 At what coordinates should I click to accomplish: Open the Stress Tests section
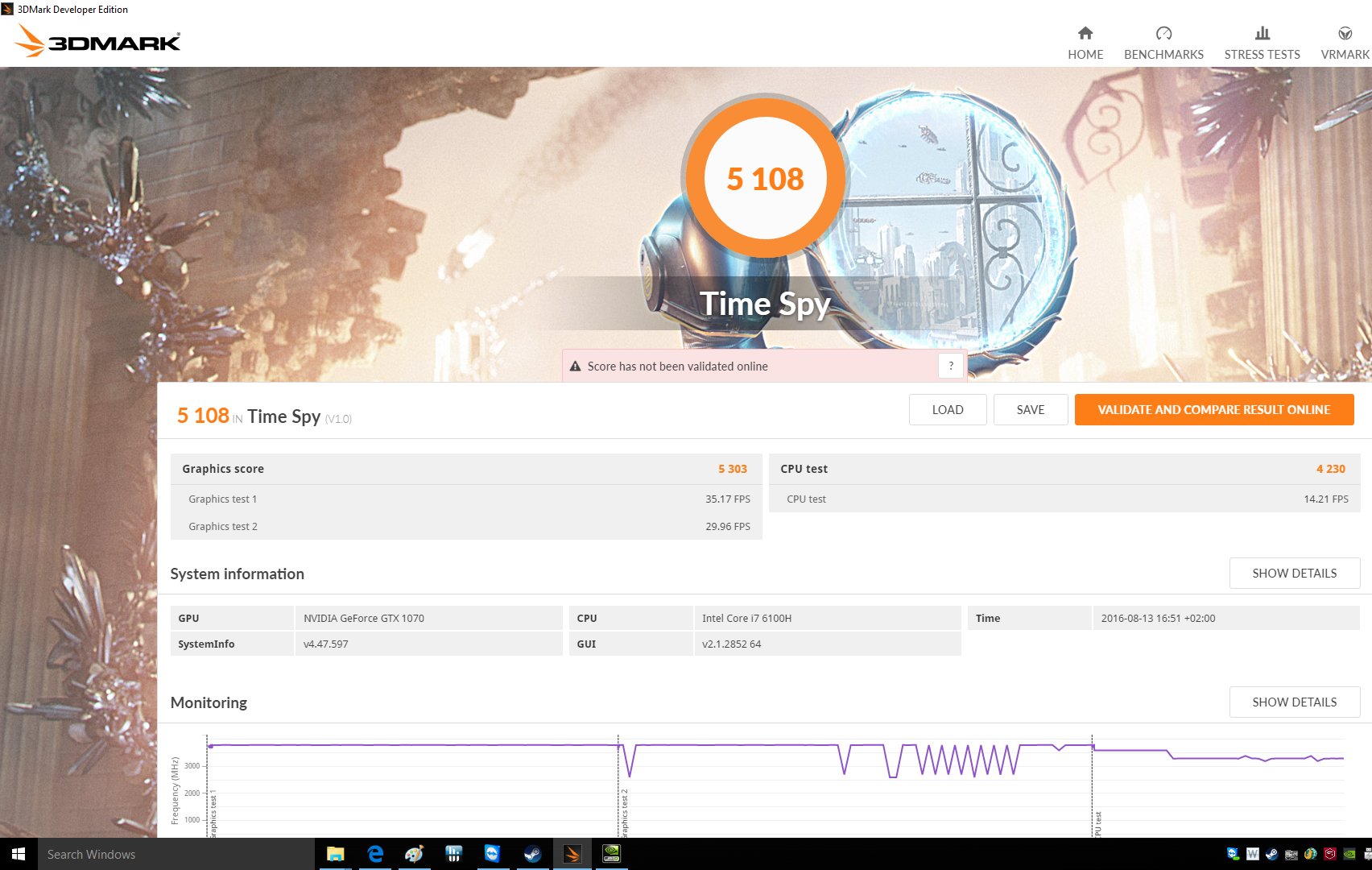(x=1262, y=43)
